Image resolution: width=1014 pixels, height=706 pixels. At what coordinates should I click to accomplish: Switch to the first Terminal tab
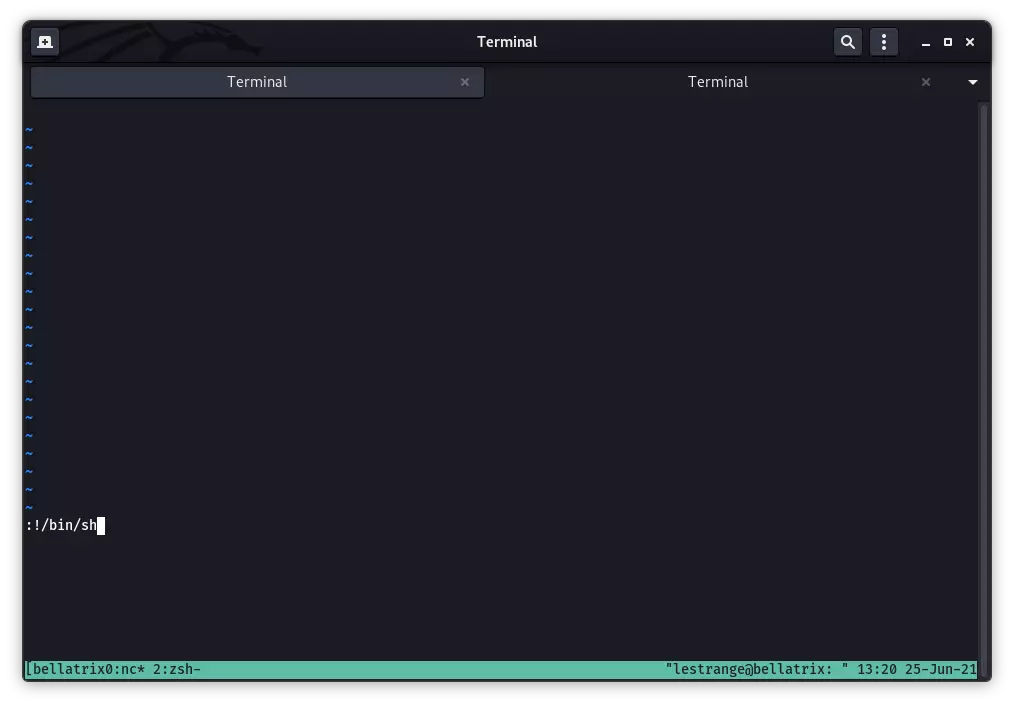point(257,82)
